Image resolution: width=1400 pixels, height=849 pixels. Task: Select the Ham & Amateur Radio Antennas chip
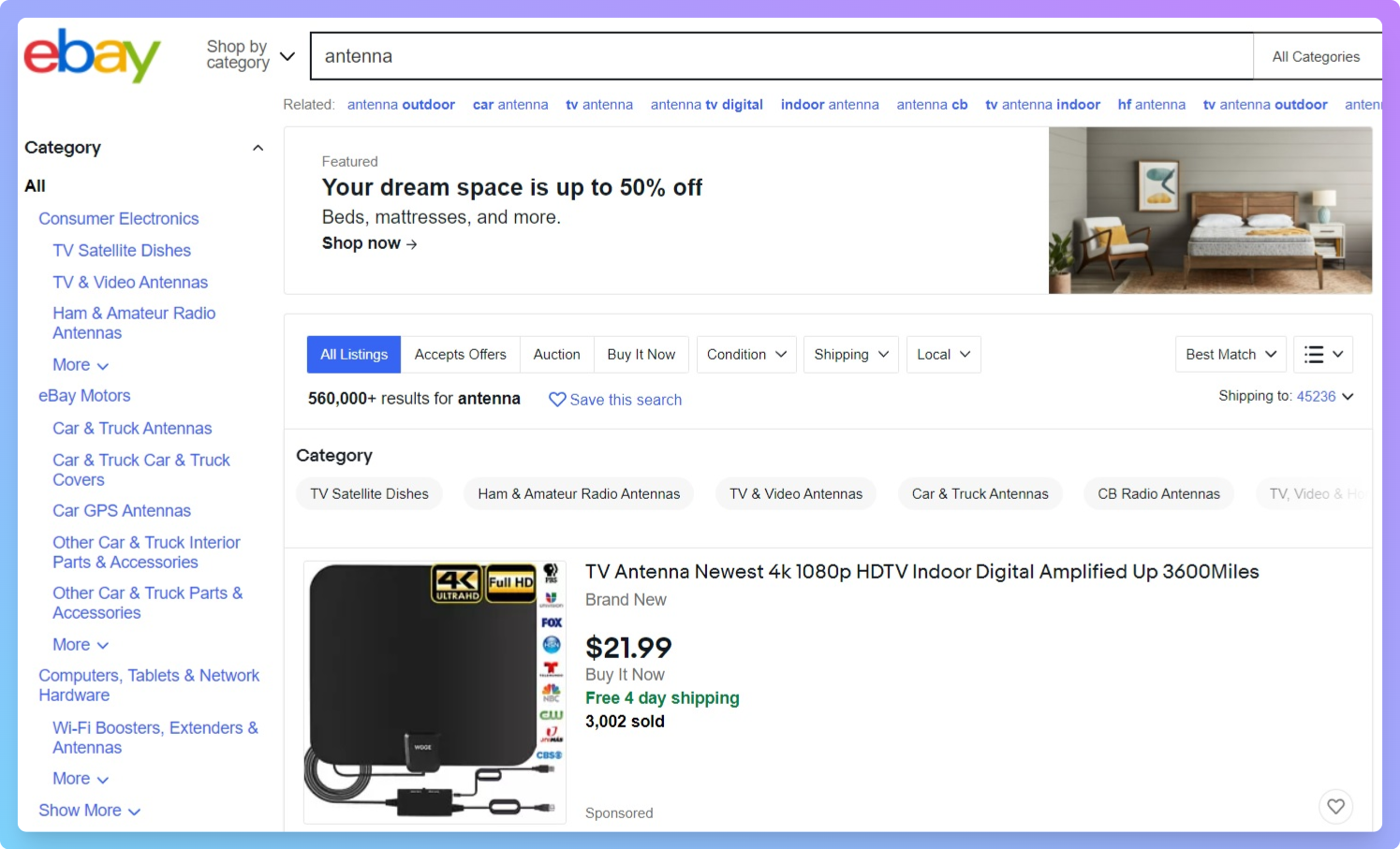pos(579,494)
